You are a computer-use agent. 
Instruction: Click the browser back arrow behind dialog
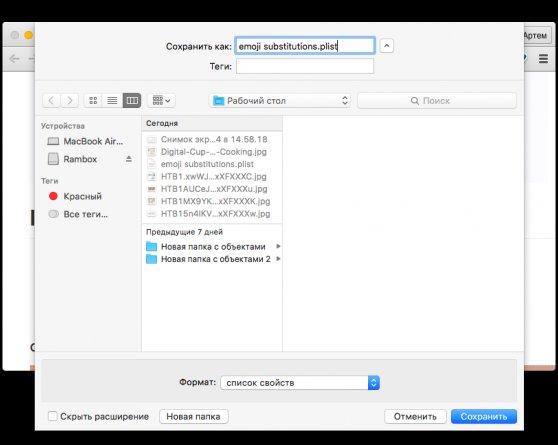tap(14, 59)
